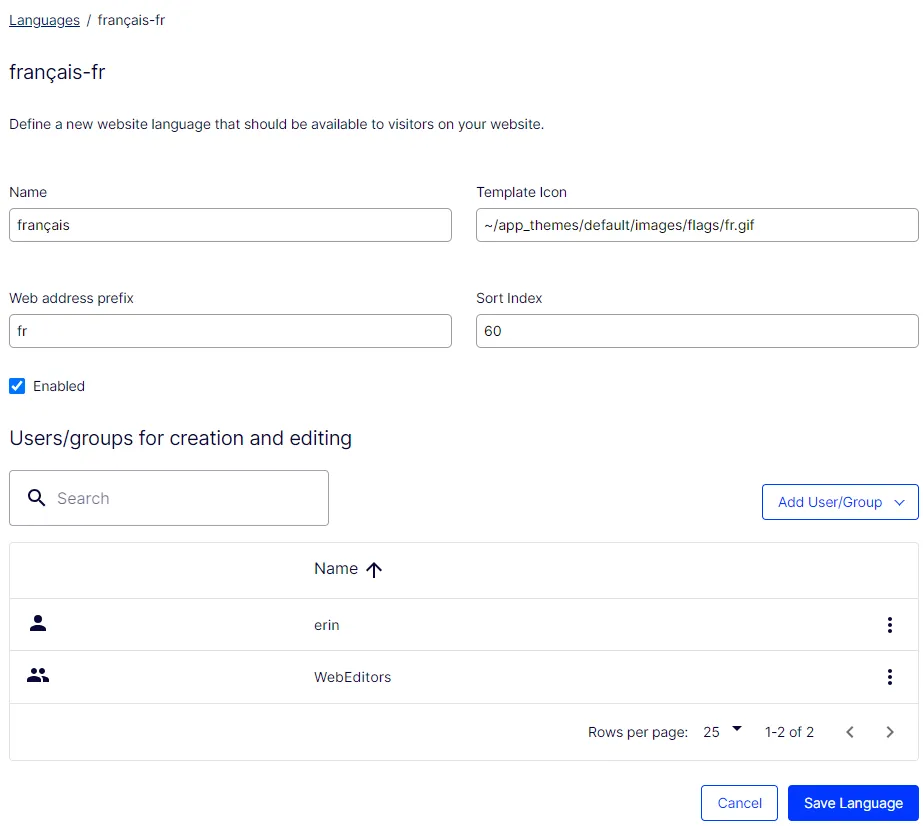Screen dimensions: 923x826
Task: Open the Rows per page dropdown
Action: pyautogui.click(x=722, y=732)
